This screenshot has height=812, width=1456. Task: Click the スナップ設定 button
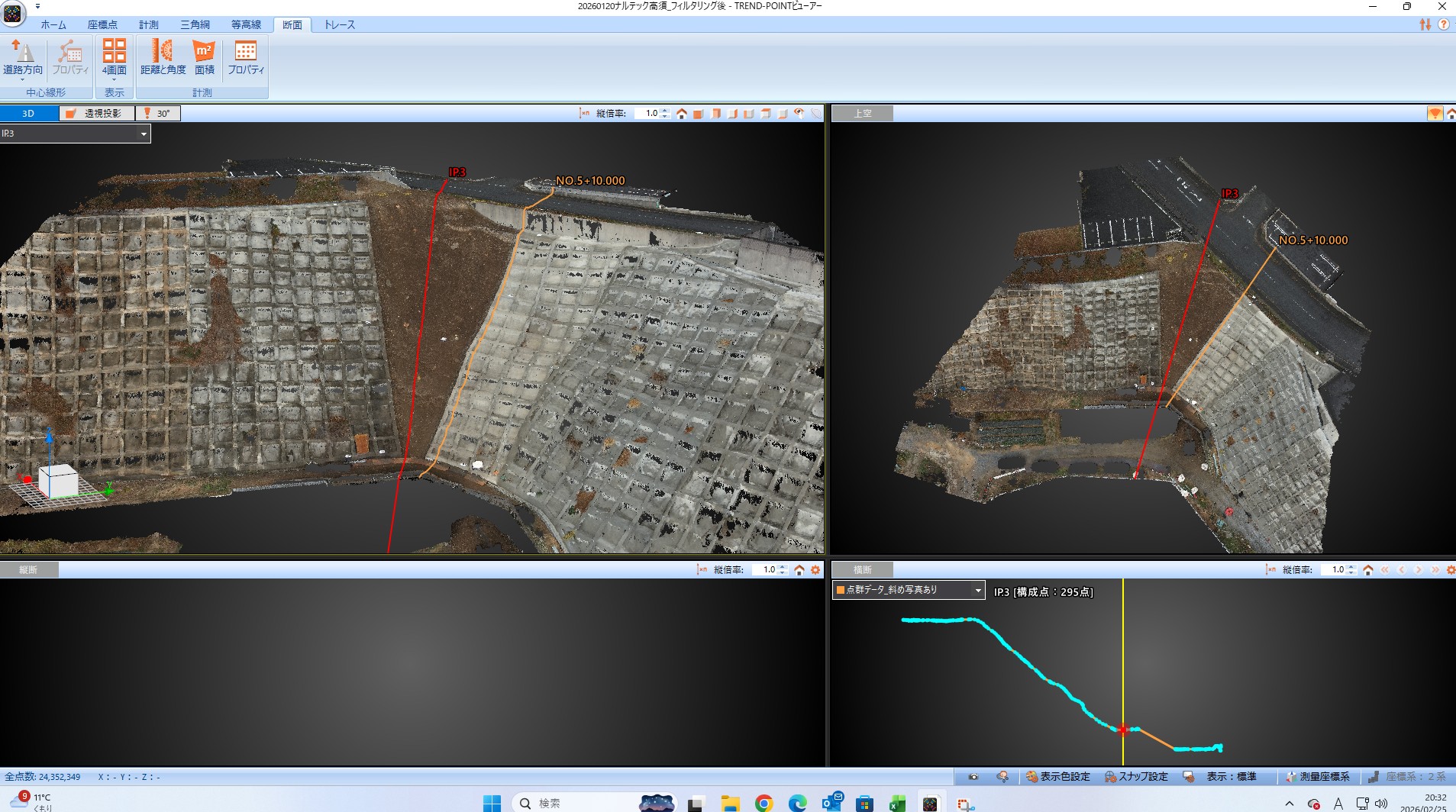[x=1136, y=777]
